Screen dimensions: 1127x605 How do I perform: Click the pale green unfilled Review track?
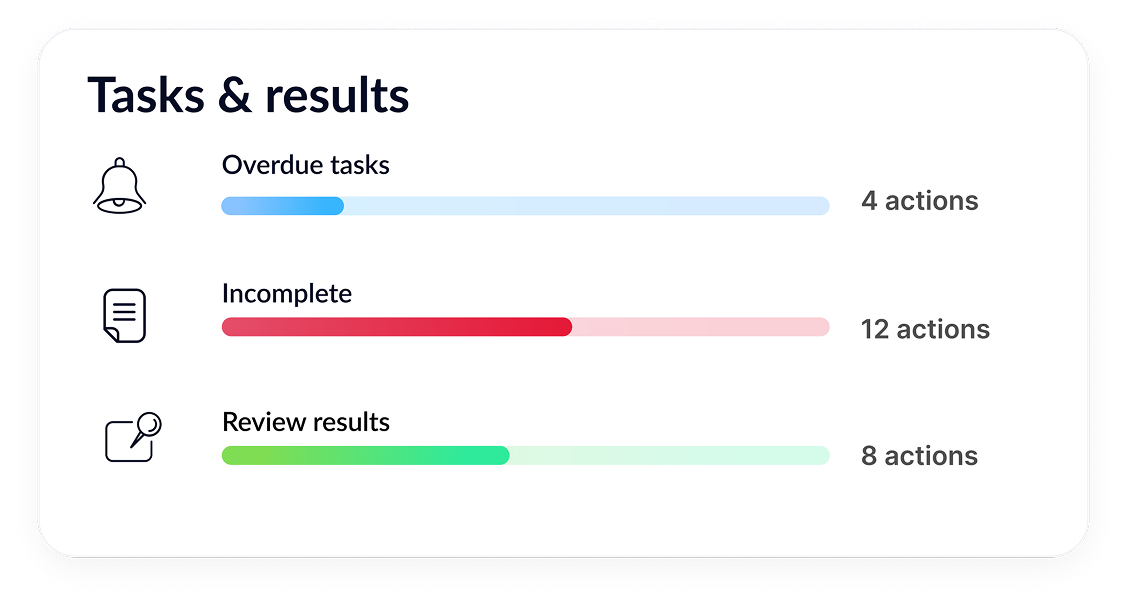(x=669, y=456)
